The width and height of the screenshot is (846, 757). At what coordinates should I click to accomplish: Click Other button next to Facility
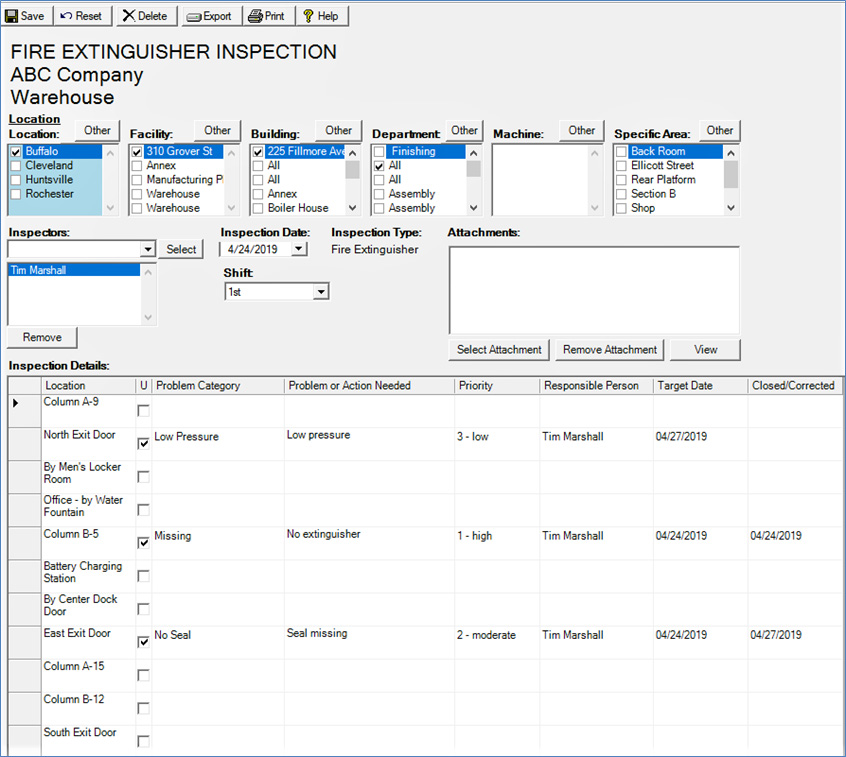[217, 131]
